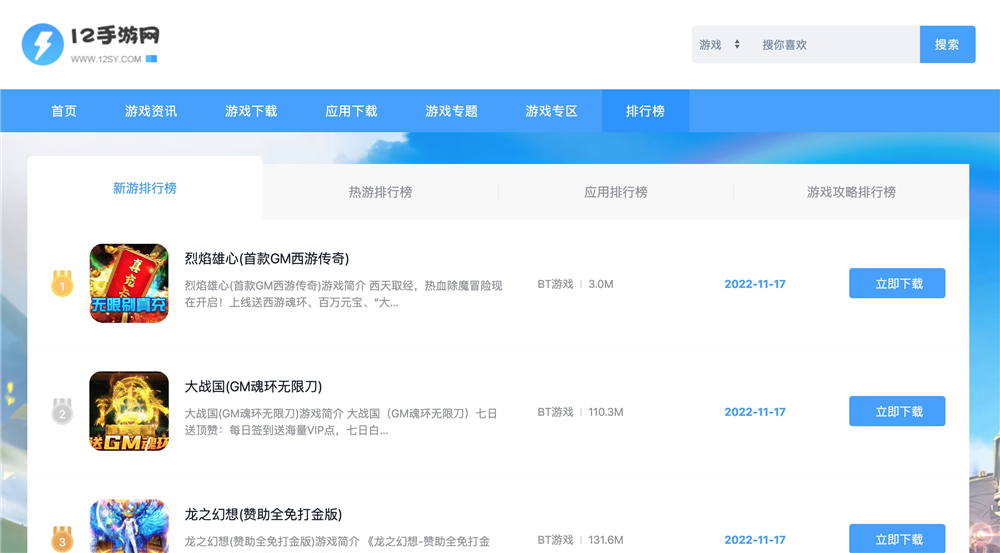Open the 烈焰雄心 game icon thumbnail

point(129,284)
